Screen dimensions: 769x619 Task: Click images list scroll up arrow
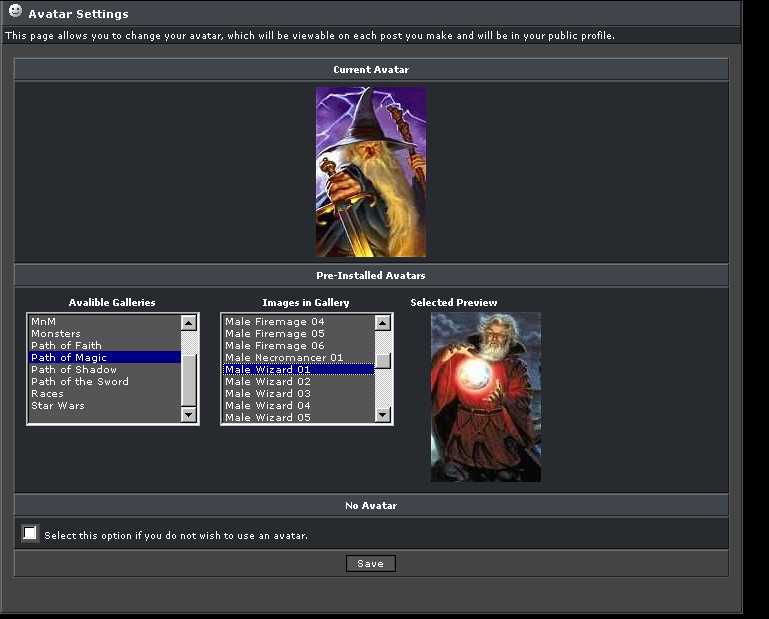click(383, 323)
